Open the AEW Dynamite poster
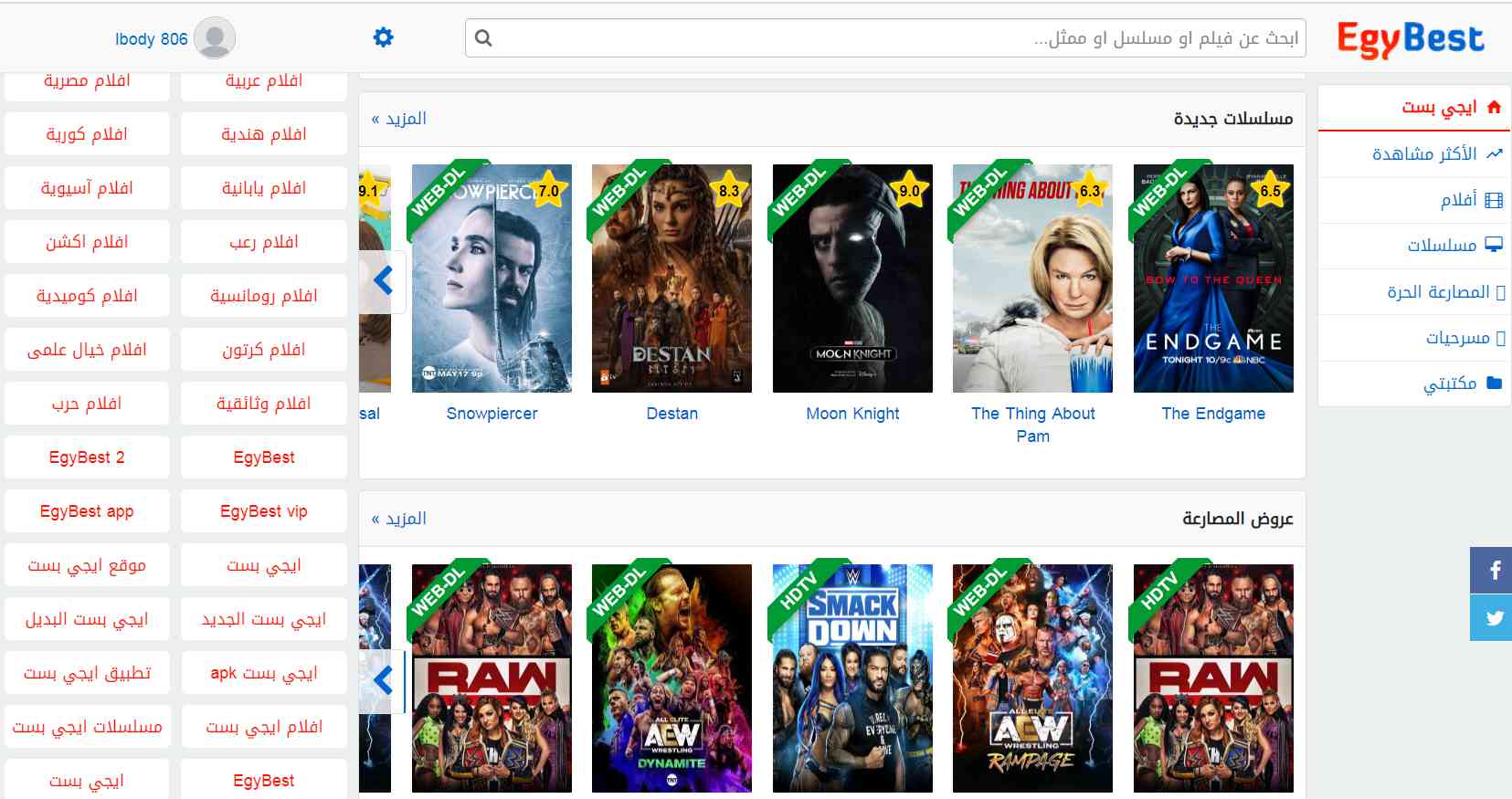1512x799 pixels. tap(671, 678)
